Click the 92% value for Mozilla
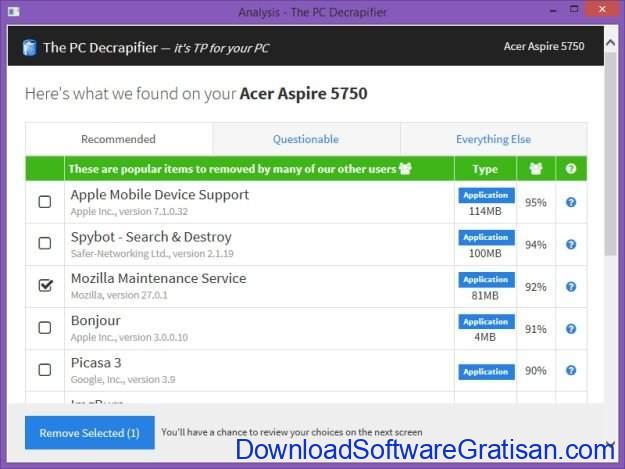The height and width of the screenshot is (469, 625). 536,287
